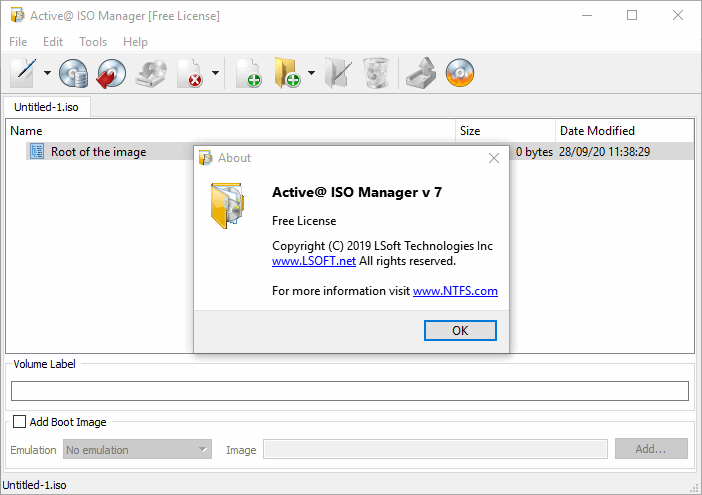
Task: Expand the arrow beside new ISO icon
Action: pos(47,73)
